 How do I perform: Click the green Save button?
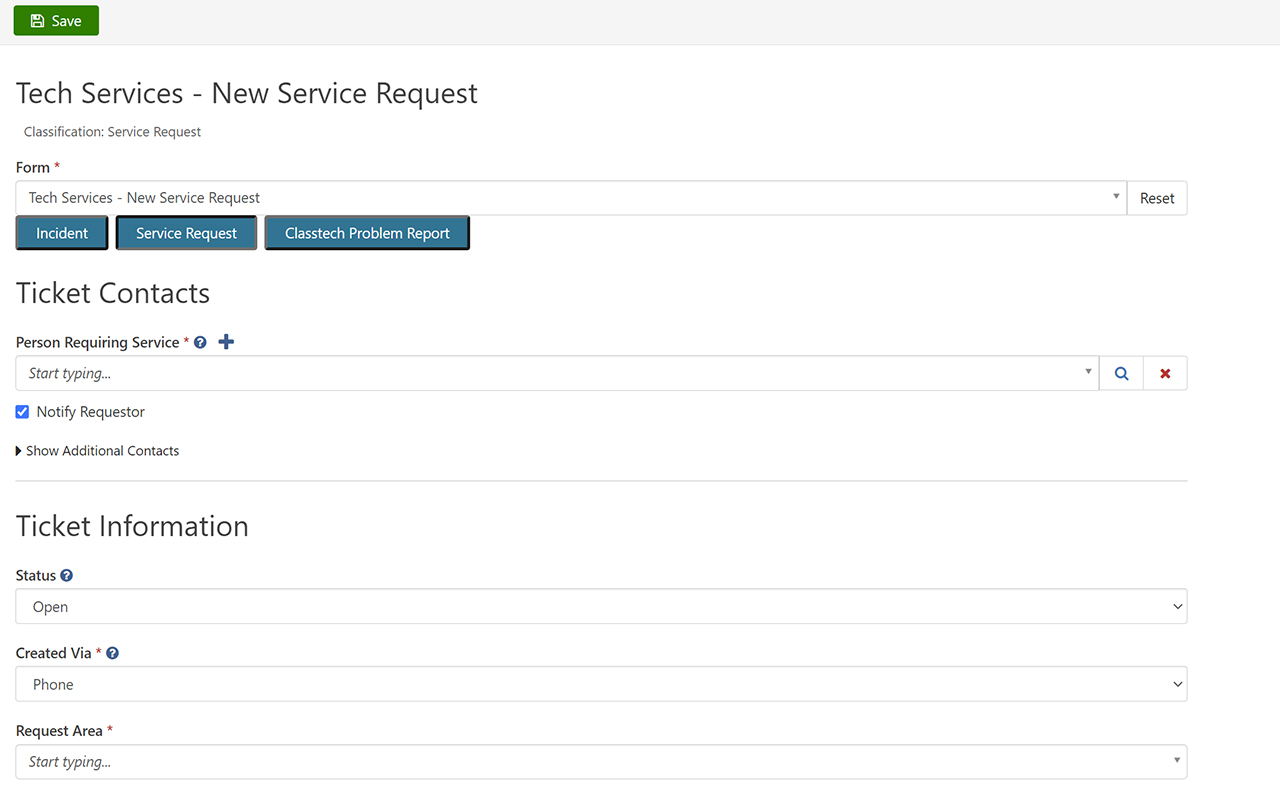(x=56, y=20)
